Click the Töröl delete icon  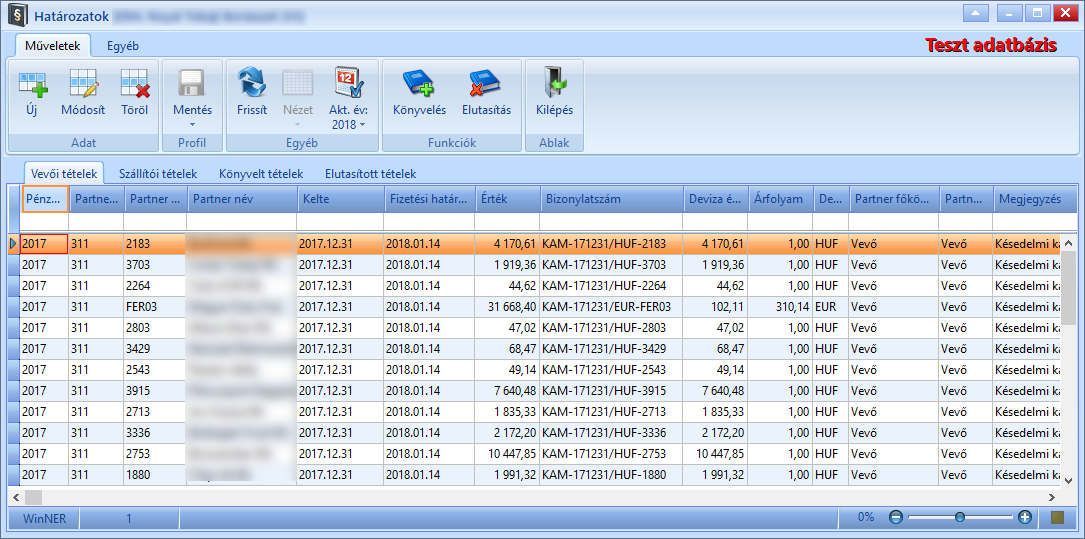pyautogui.click(x=135, y=83)
